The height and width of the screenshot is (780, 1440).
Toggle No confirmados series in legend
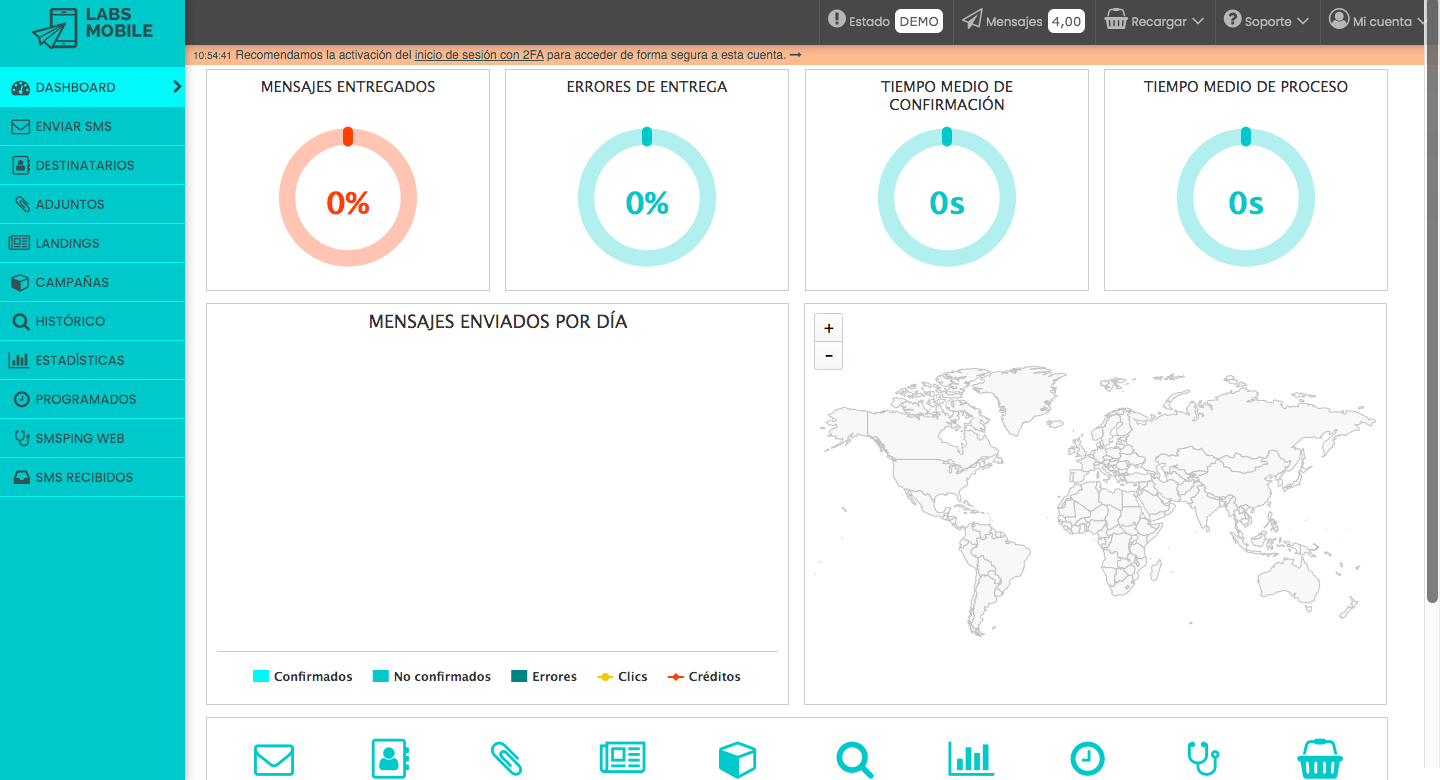[x=432, y=677]
